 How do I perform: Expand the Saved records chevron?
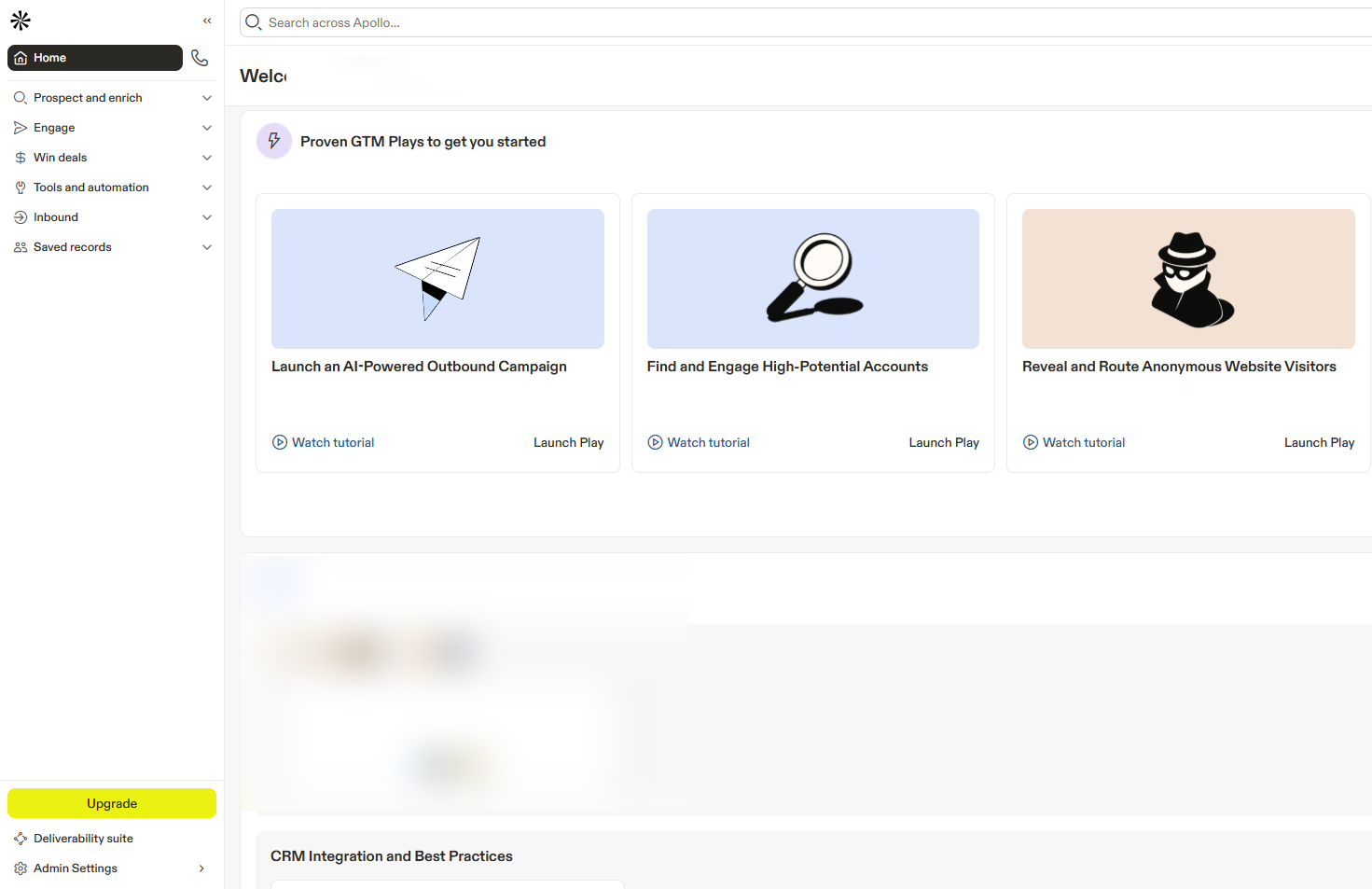[x=207, y=247]
